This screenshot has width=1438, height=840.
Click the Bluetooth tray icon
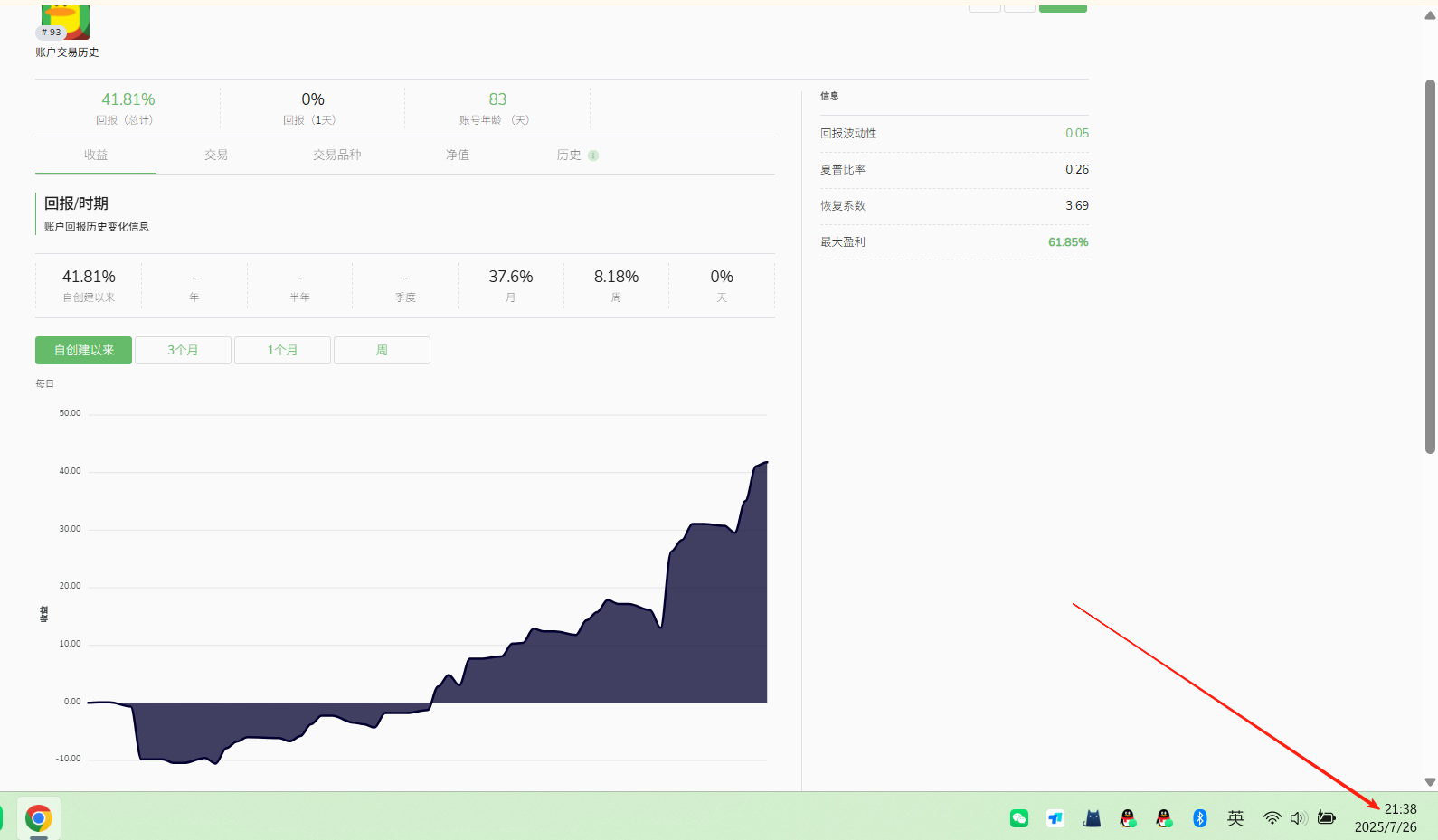[1200, 818]
